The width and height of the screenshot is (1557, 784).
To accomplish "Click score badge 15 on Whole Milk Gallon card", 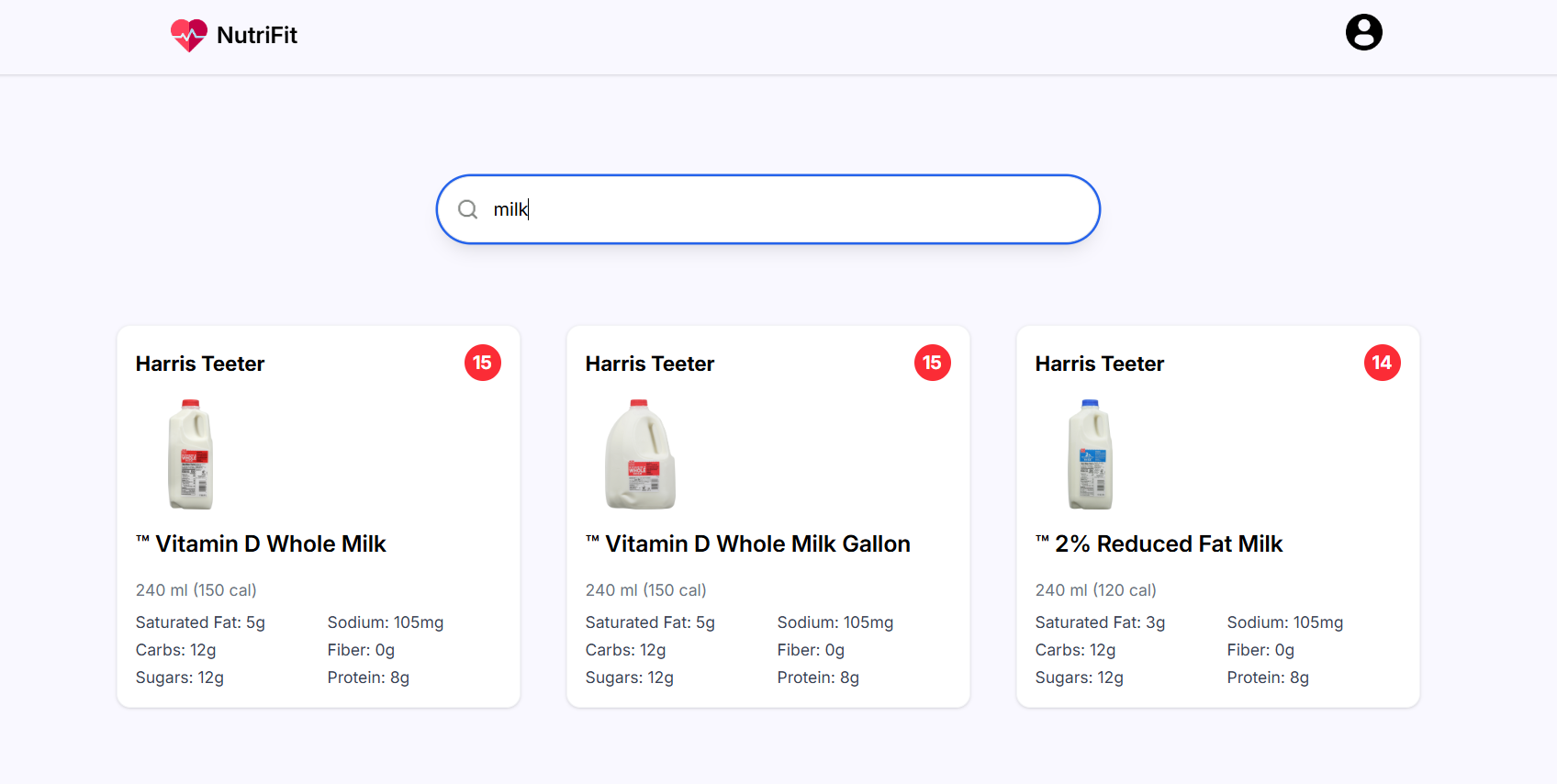I will click(x=933, y=363).
